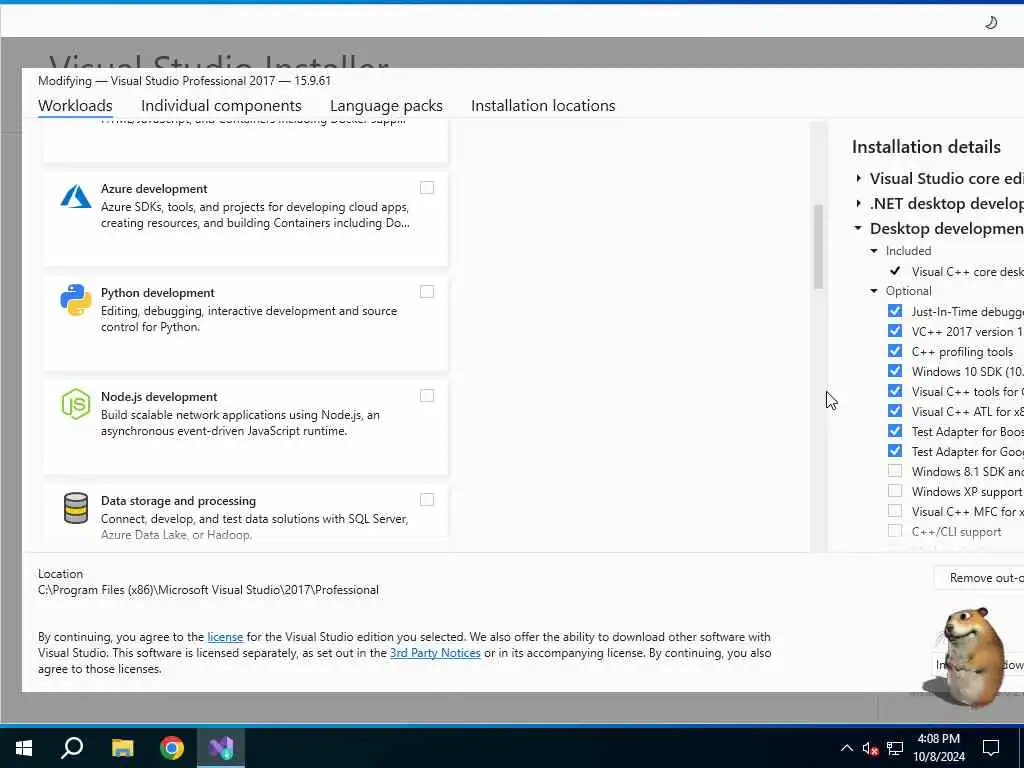The width and height of the screenshot is (1024, 768).
Task: Uncheck Test Adapter for Google option
Action: click(895, 451)
